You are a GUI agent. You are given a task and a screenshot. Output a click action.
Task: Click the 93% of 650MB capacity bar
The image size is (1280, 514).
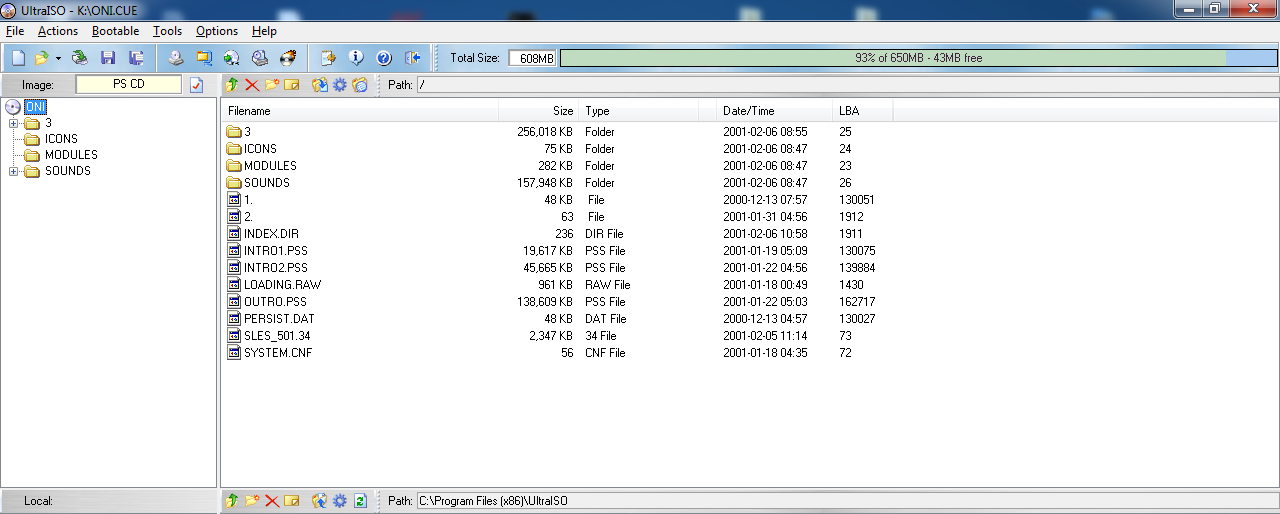tap(918, 58)
